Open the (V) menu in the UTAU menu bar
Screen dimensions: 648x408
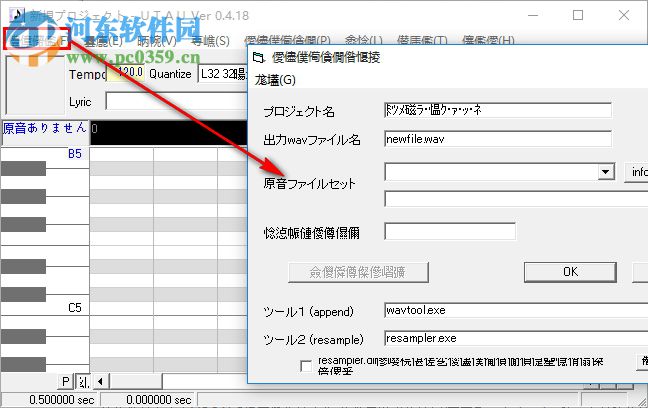(x=157, y=41)
